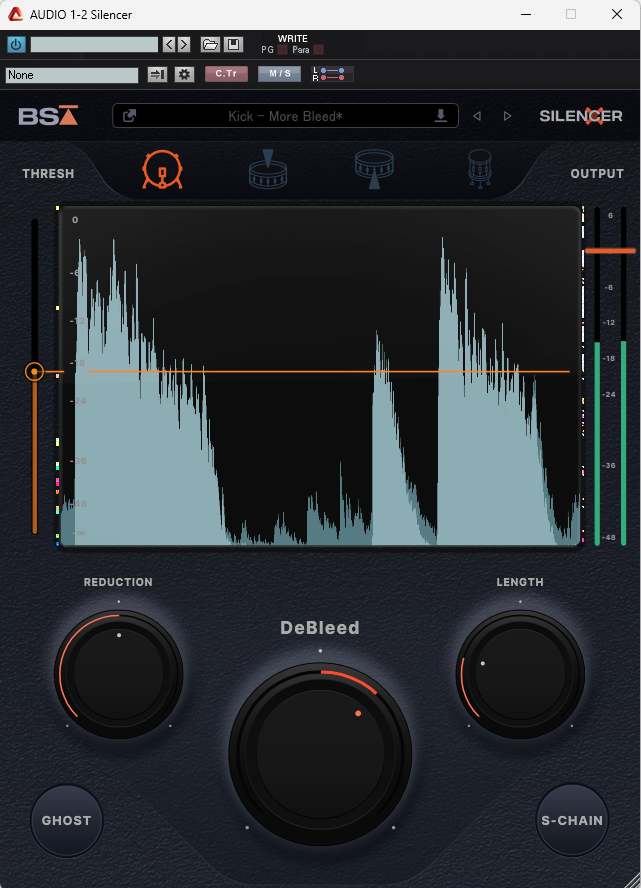Click the SILENCER logo
This screenshot has width=641, height=888.
[580, 116]
